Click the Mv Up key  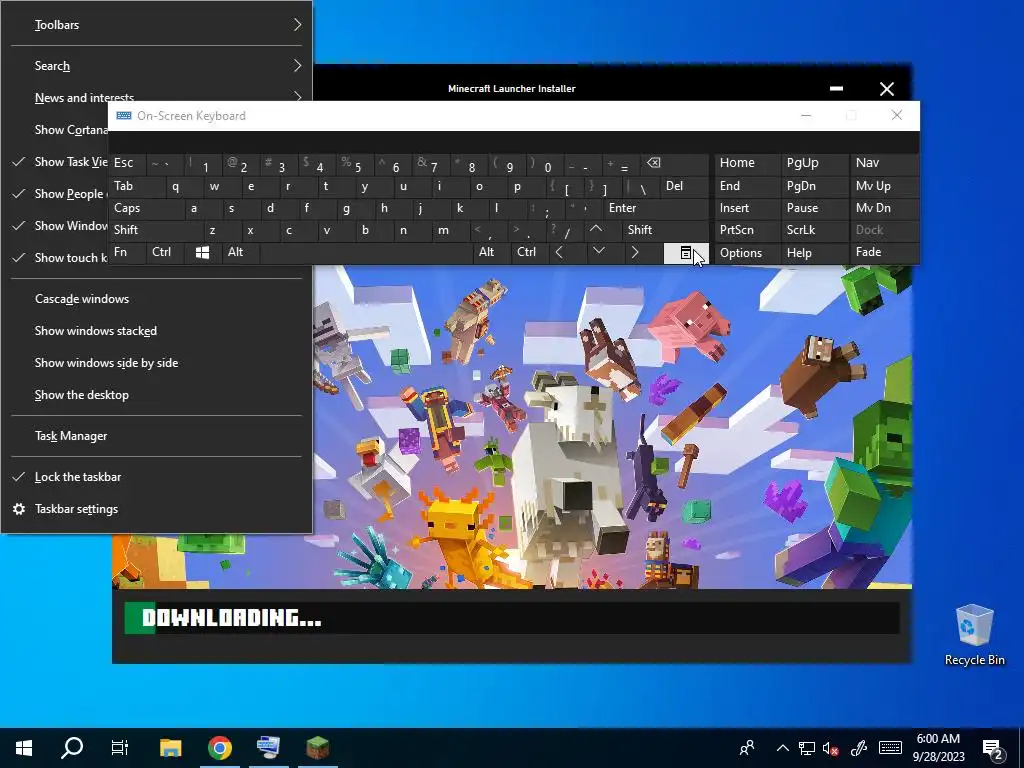[x=883, y=186]
